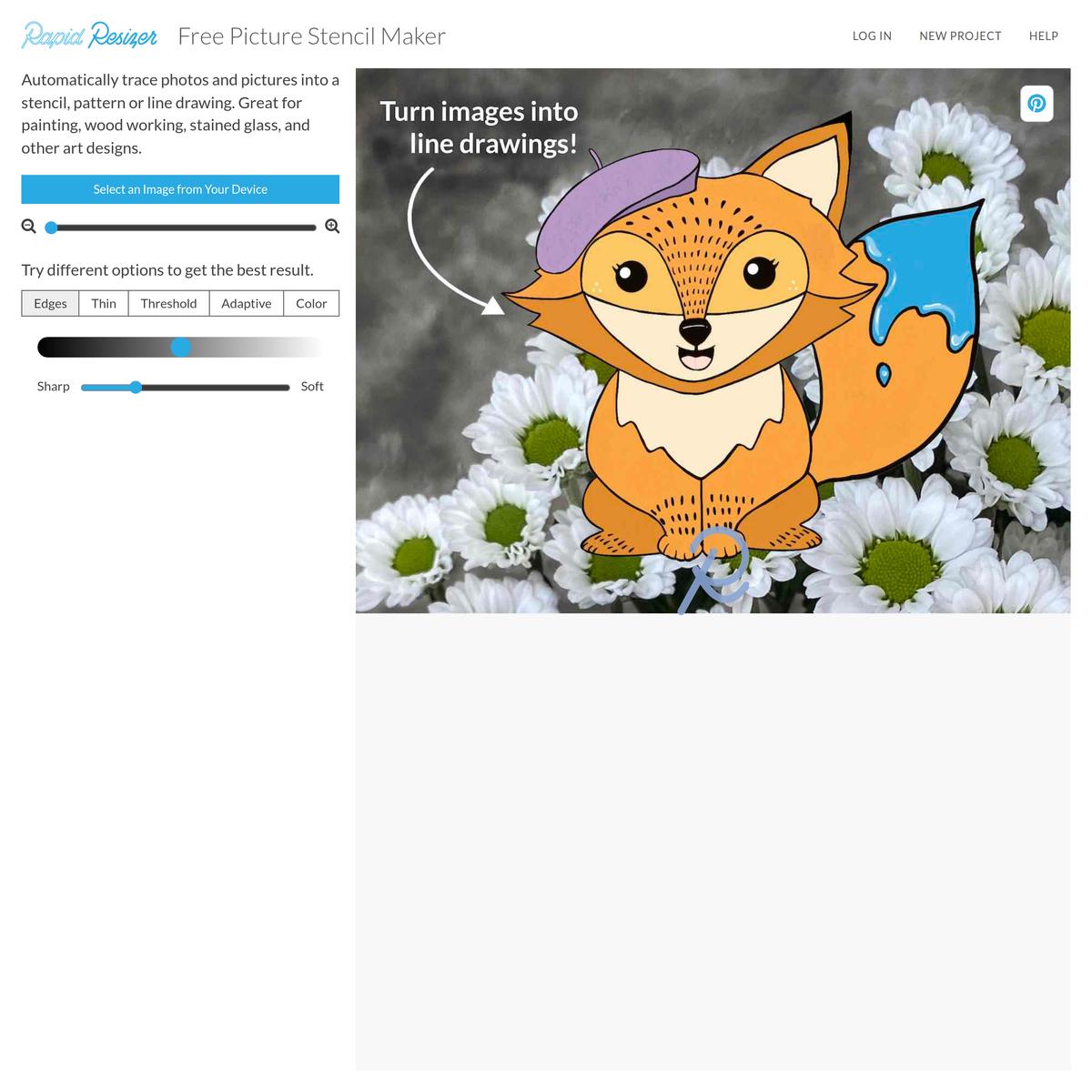
Task: Click the Free Picture Stencil Maker title
Action: (x=311, y=35)
